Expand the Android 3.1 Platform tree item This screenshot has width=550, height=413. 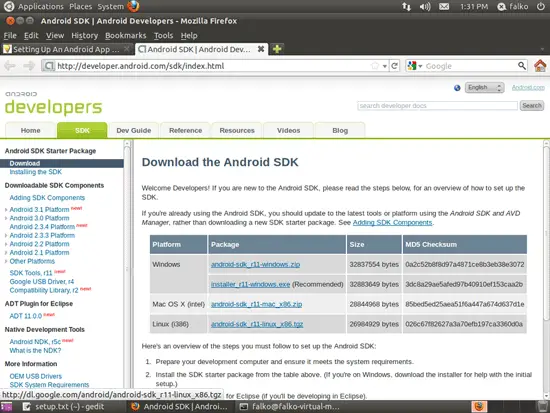[x=6, y=209]
